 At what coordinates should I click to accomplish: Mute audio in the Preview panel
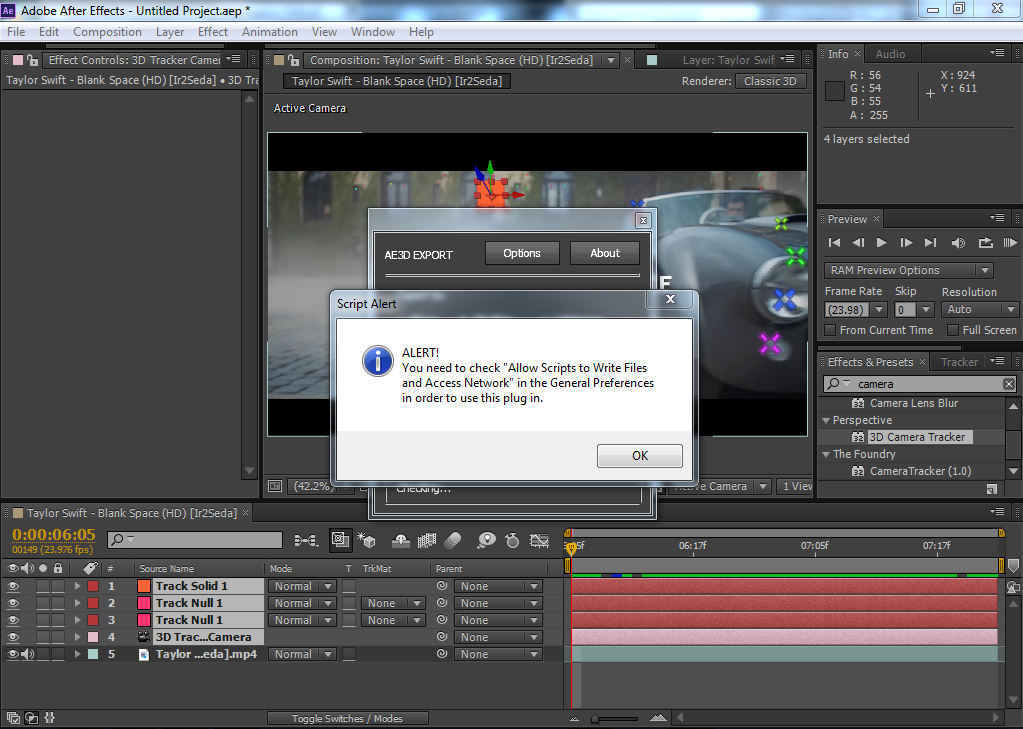[x=958, y=243]
